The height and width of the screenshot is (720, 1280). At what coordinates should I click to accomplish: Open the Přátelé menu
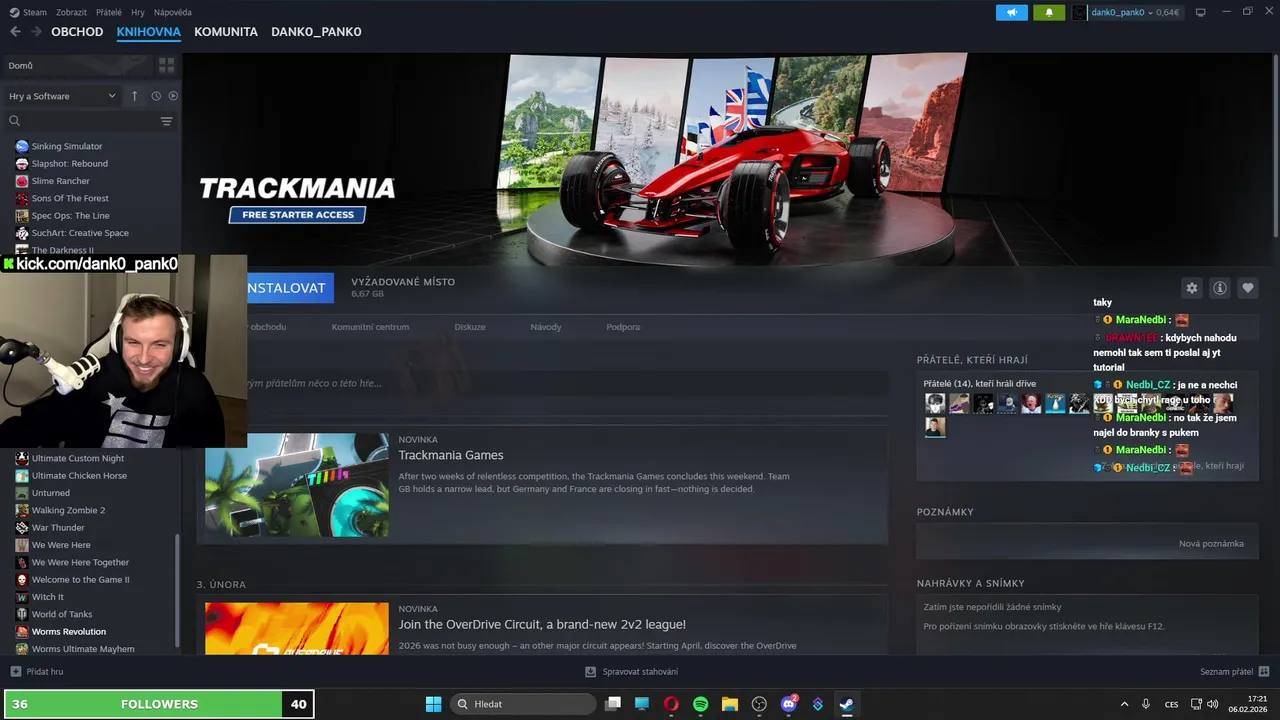click(x=109, y=12)
